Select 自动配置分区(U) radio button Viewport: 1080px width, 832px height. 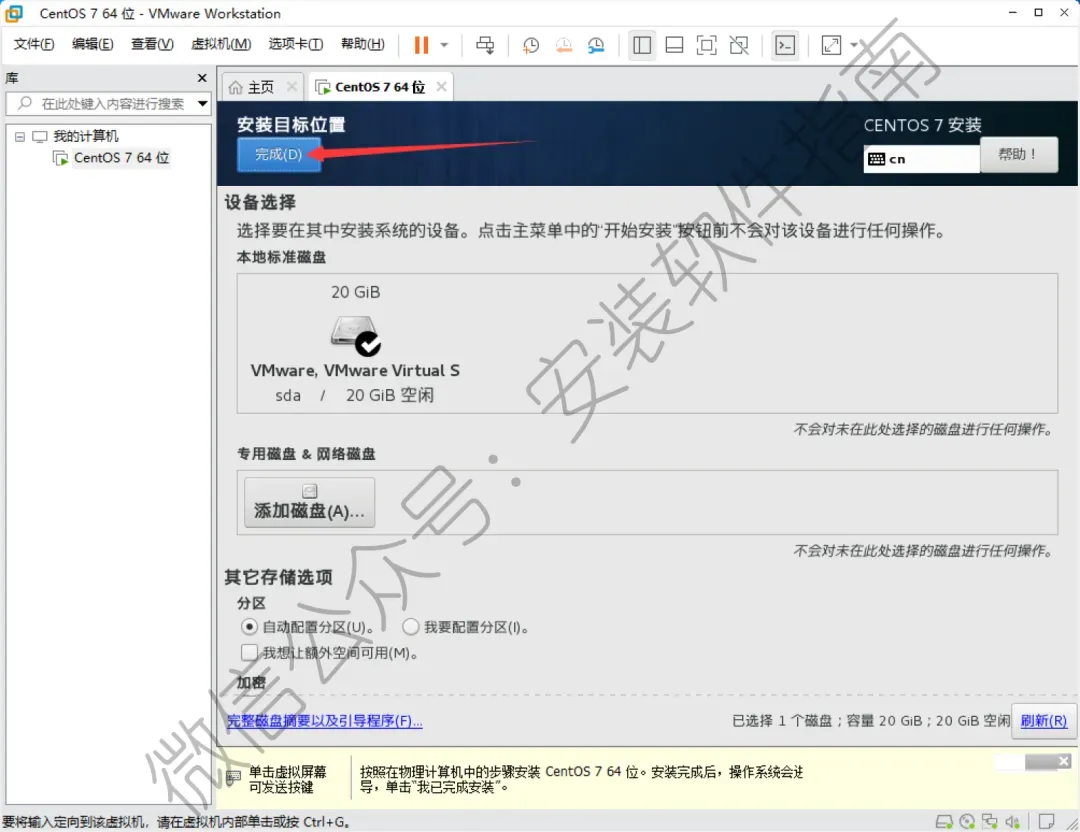click(249, 627)
